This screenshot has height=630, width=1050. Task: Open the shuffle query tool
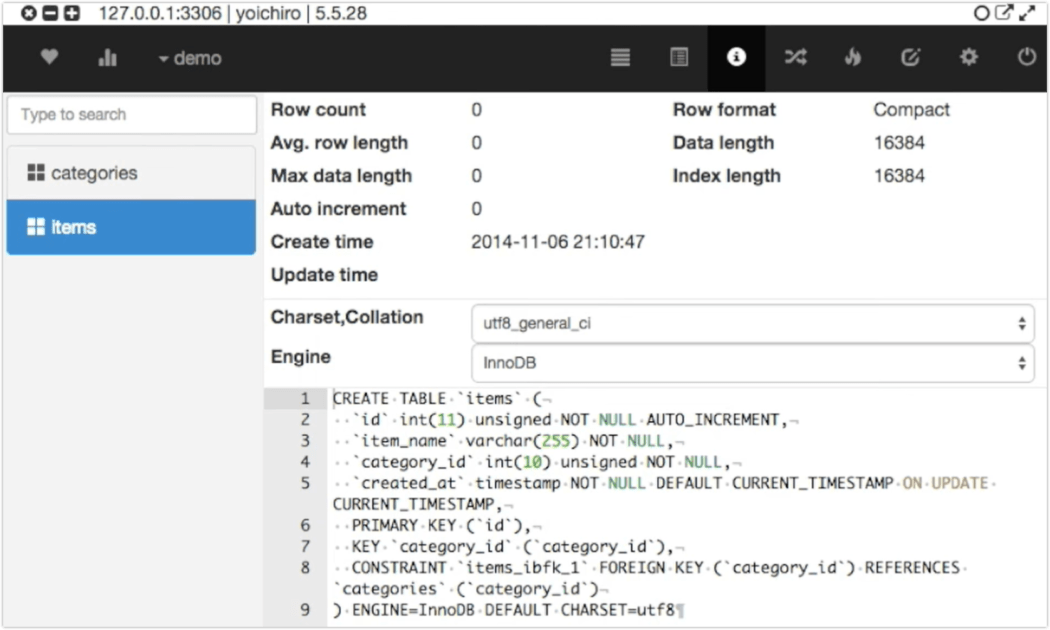pyautogui.click(x=795, y=57)
